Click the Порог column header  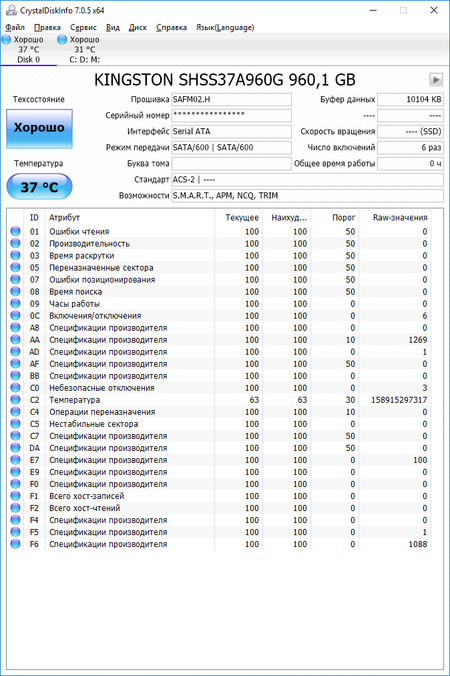[x=335, y=218]
